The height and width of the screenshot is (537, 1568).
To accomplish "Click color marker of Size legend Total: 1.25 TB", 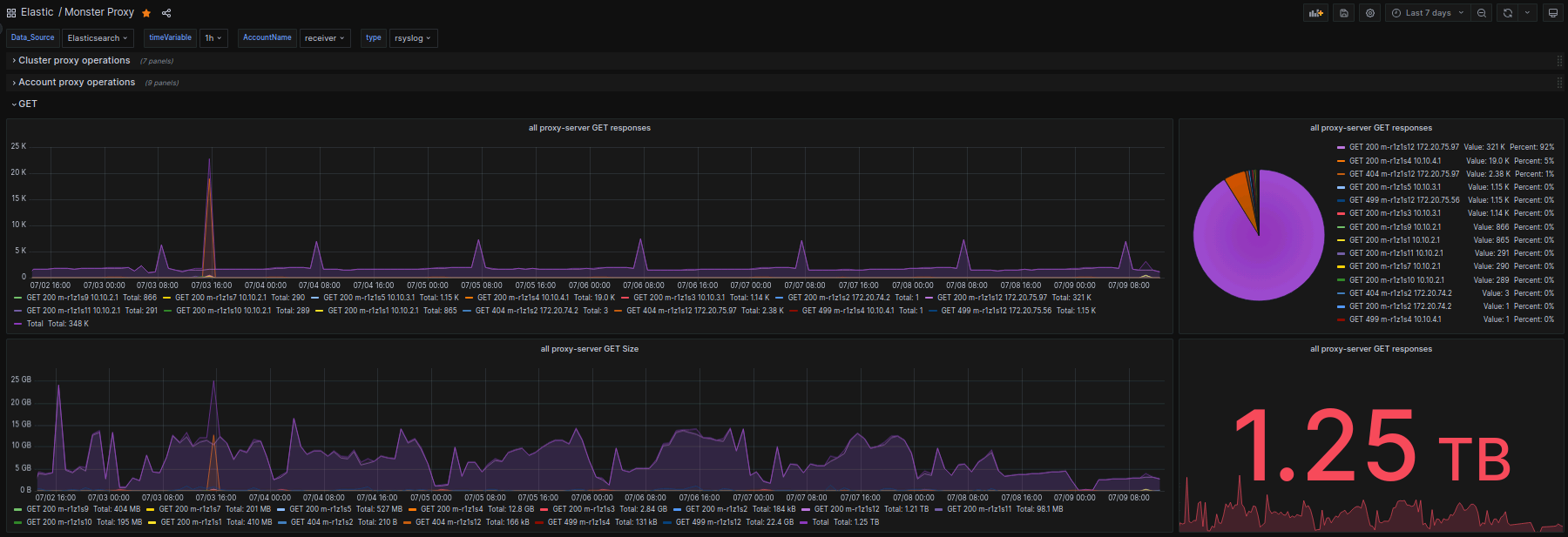I will (x=805, y=522).
